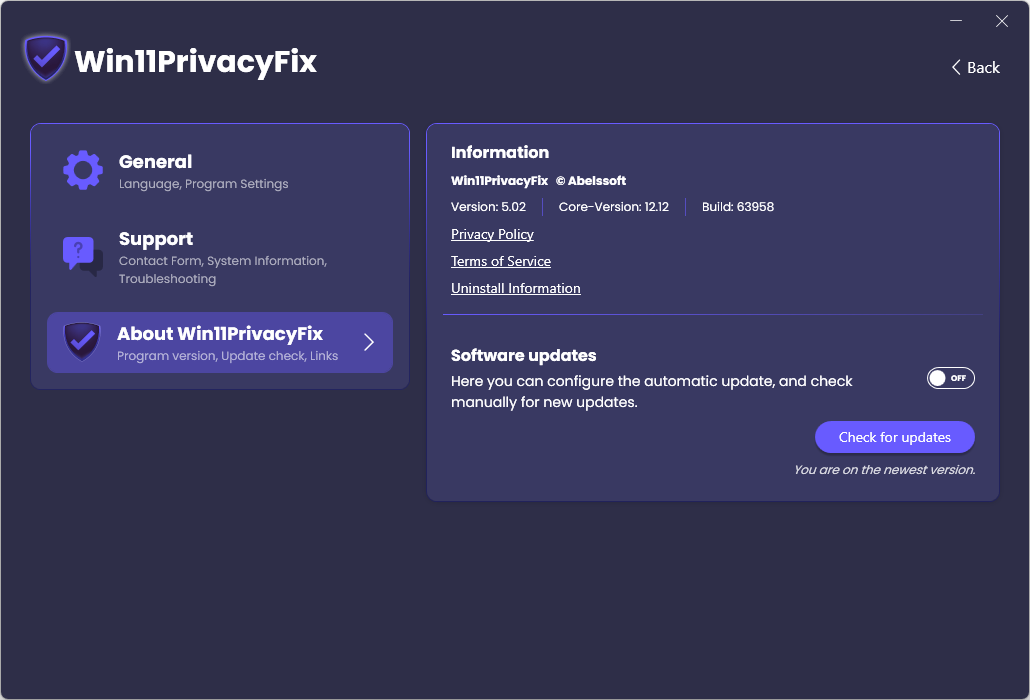Image resolution: width=1030 pixels, height=700 pixels.
Task: Select the About Win11PrivacyFix menu entry
Action: tap(220, 343)
